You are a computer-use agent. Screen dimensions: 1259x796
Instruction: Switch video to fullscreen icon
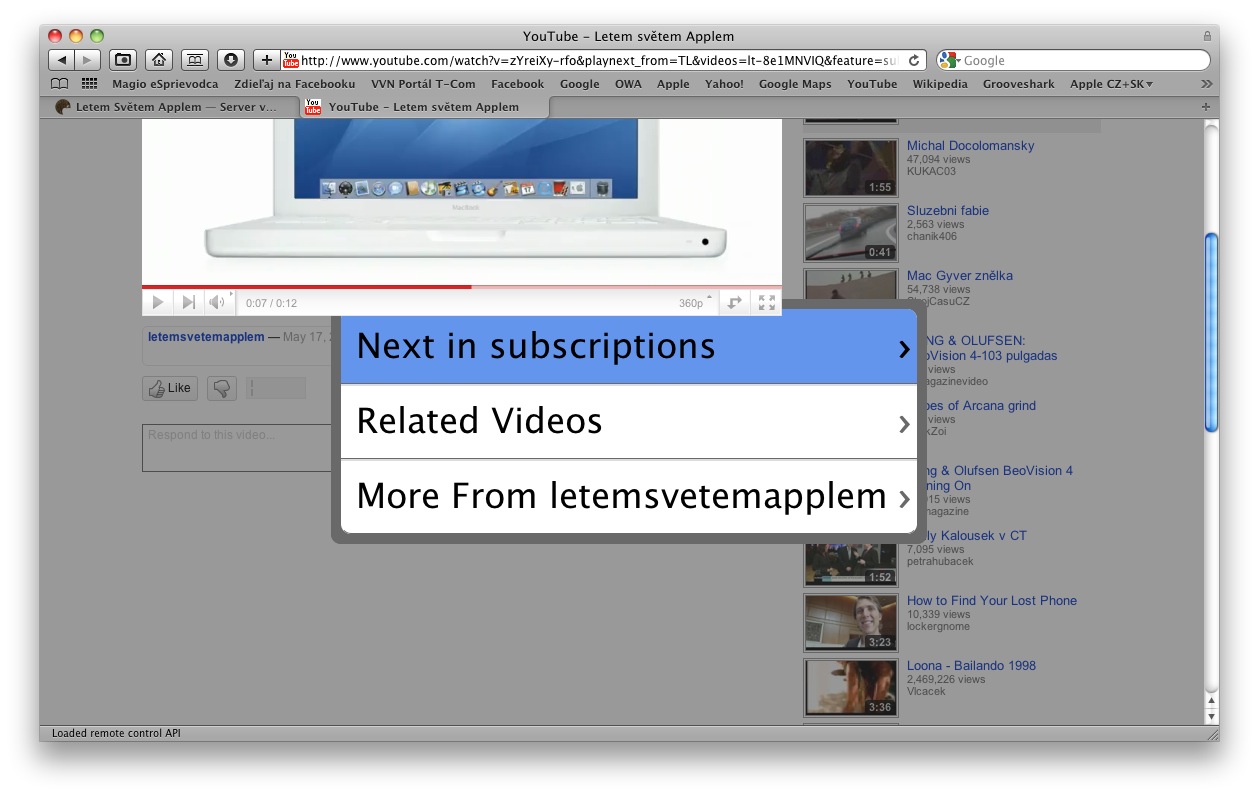[767, 302]
